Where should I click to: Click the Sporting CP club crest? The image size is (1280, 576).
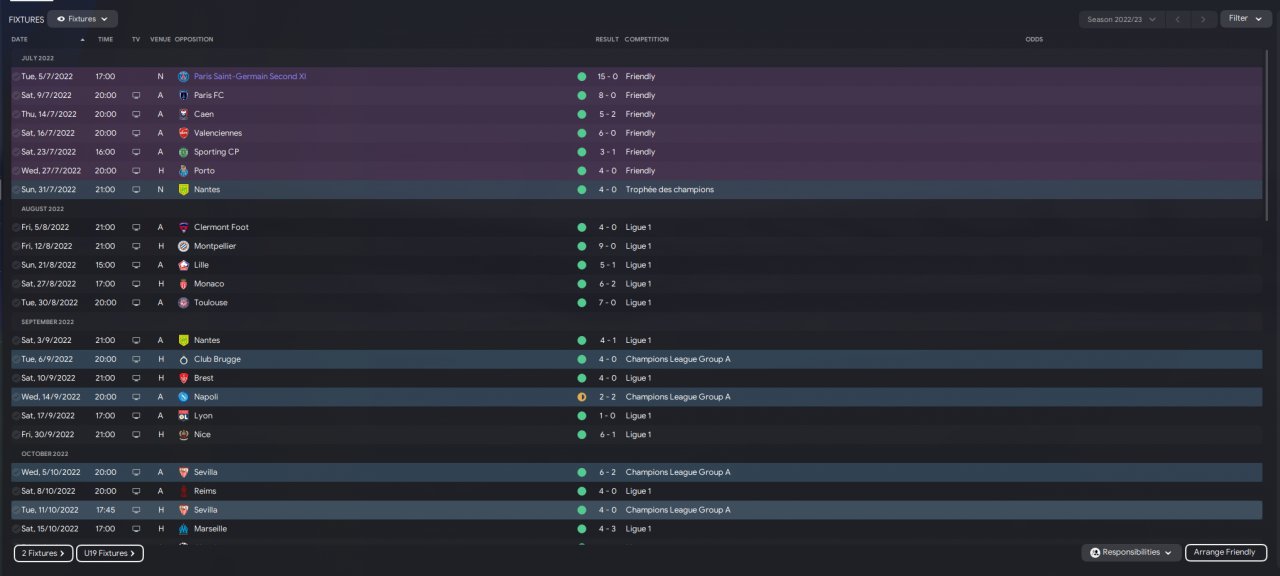point(183,152)
